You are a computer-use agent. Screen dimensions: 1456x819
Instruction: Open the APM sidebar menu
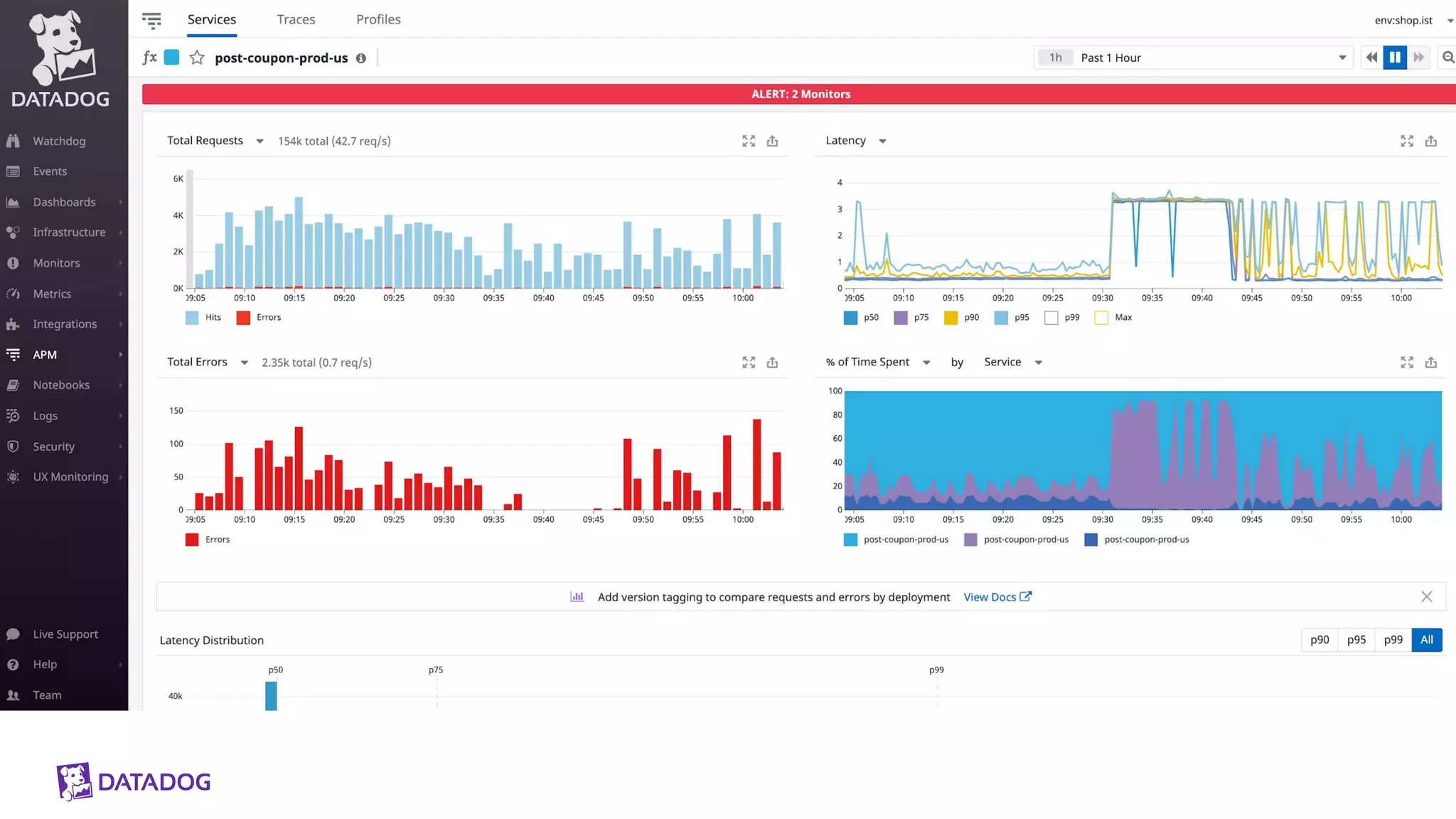point(45,354)
